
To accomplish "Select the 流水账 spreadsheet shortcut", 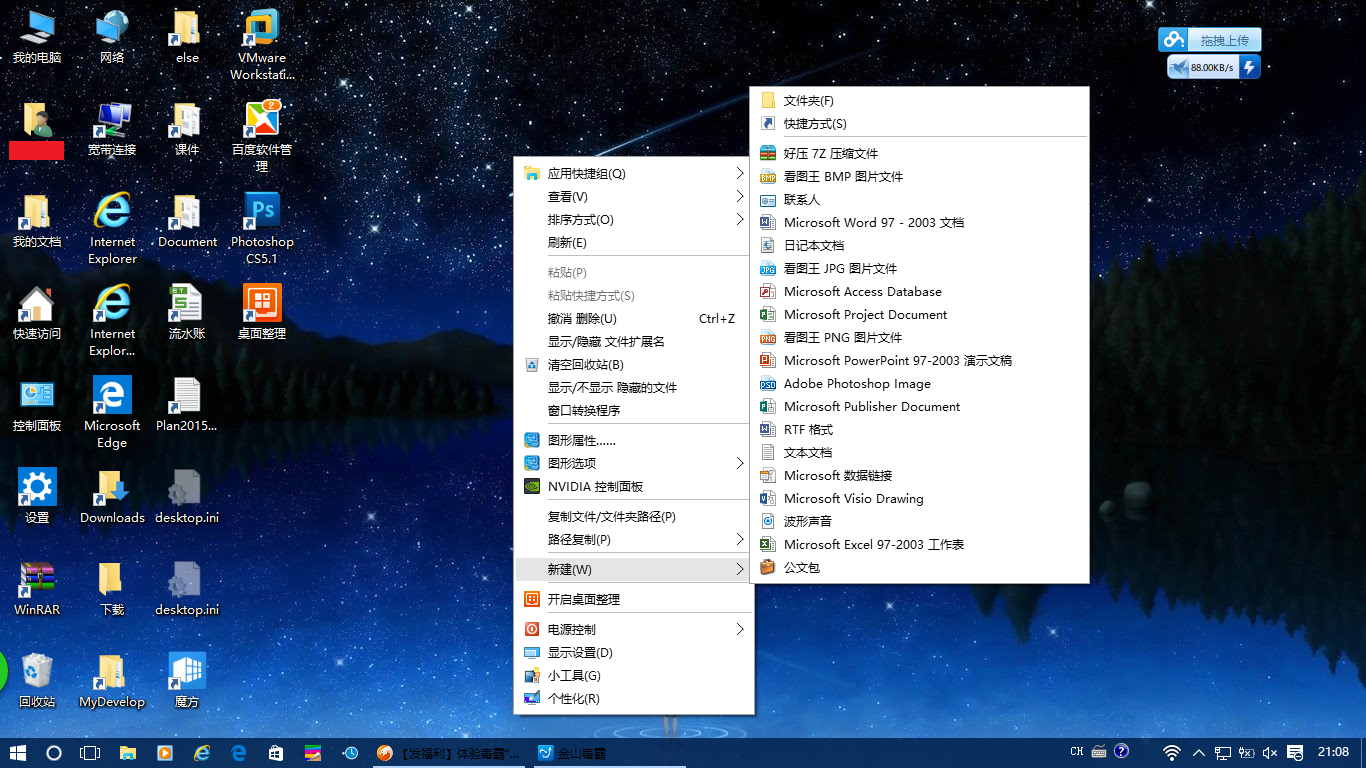I will 187,312.
